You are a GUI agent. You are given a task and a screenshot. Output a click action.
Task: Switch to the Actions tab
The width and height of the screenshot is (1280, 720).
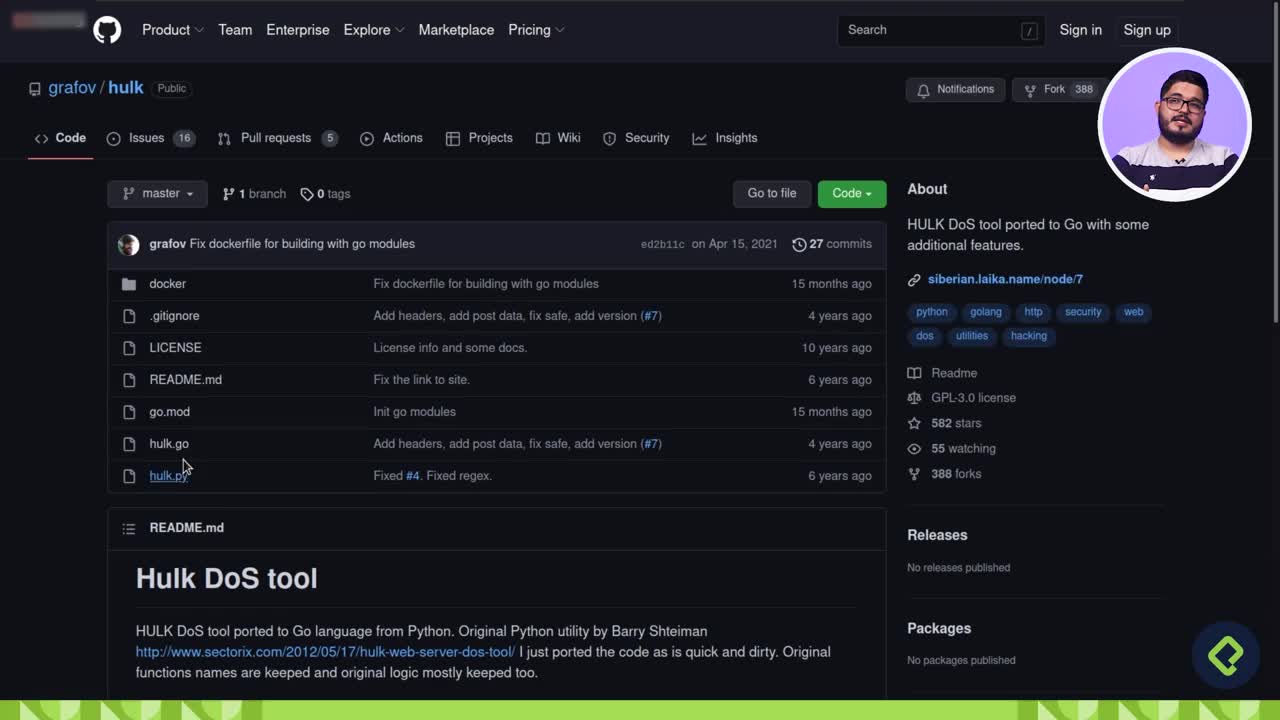point(391,138)
